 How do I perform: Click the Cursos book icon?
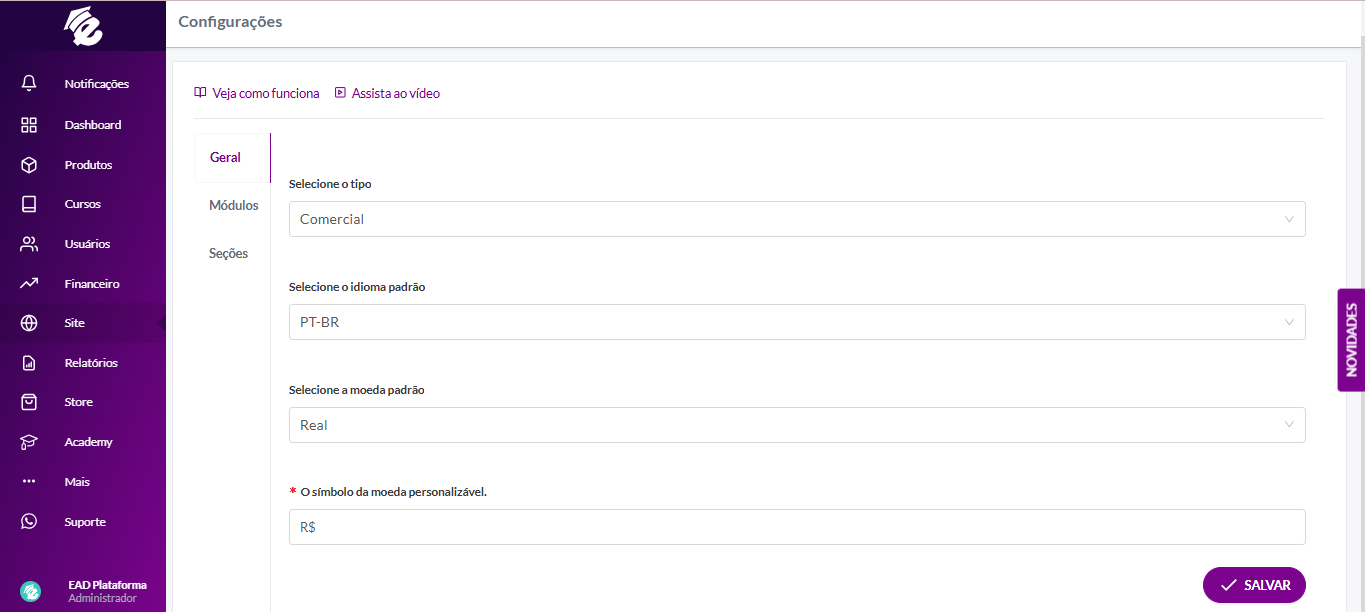tap(29, 204)
